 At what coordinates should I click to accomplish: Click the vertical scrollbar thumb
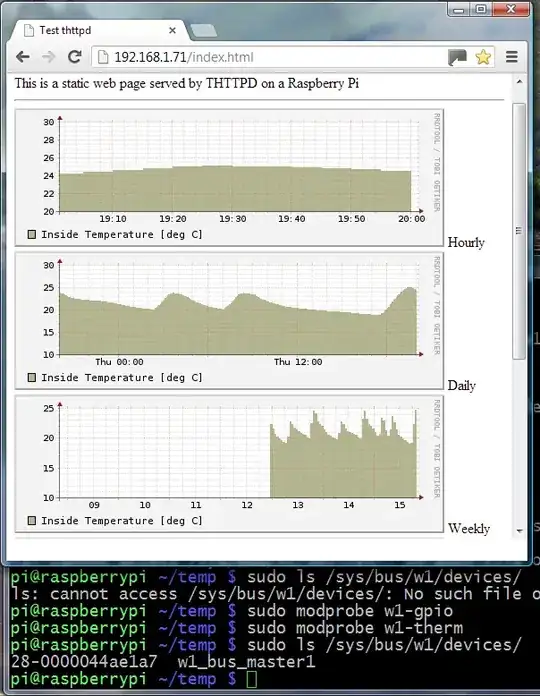pos(519,231)
